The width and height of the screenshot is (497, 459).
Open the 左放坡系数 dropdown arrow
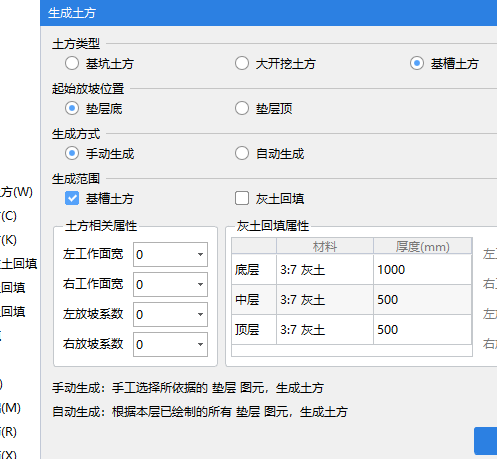[x=200, y=315]
